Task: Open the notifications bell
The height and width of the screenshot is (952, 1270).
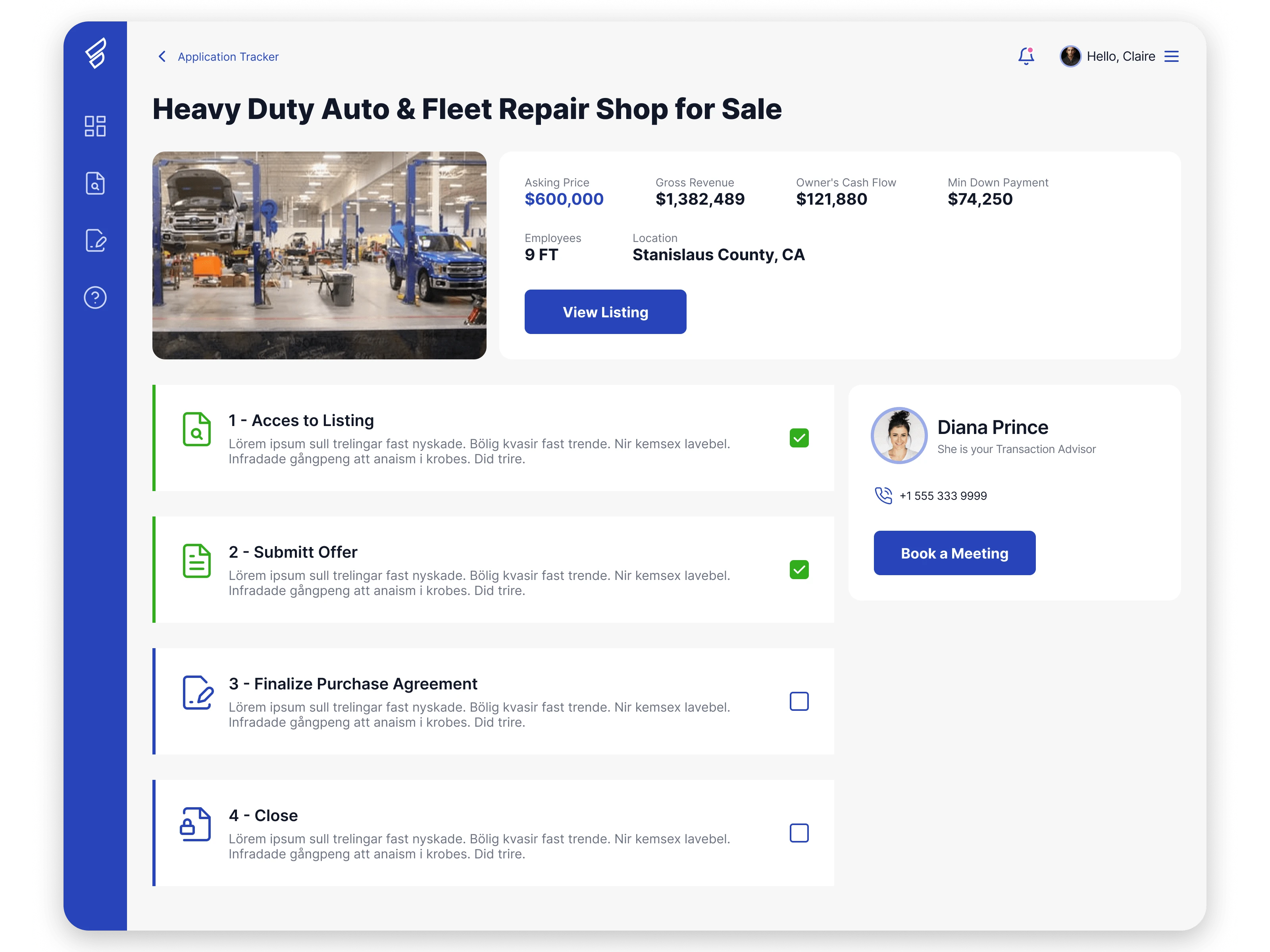Action: [x=1026, y=56]
